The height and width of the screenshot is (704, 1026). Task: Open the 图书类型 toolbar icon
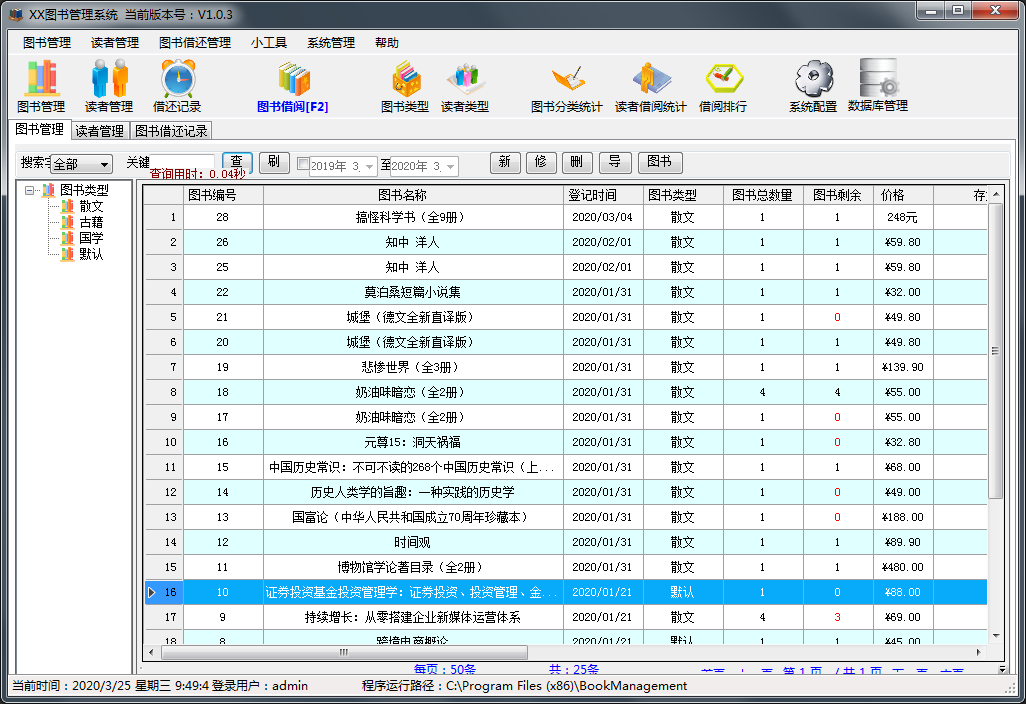(405, 87)
